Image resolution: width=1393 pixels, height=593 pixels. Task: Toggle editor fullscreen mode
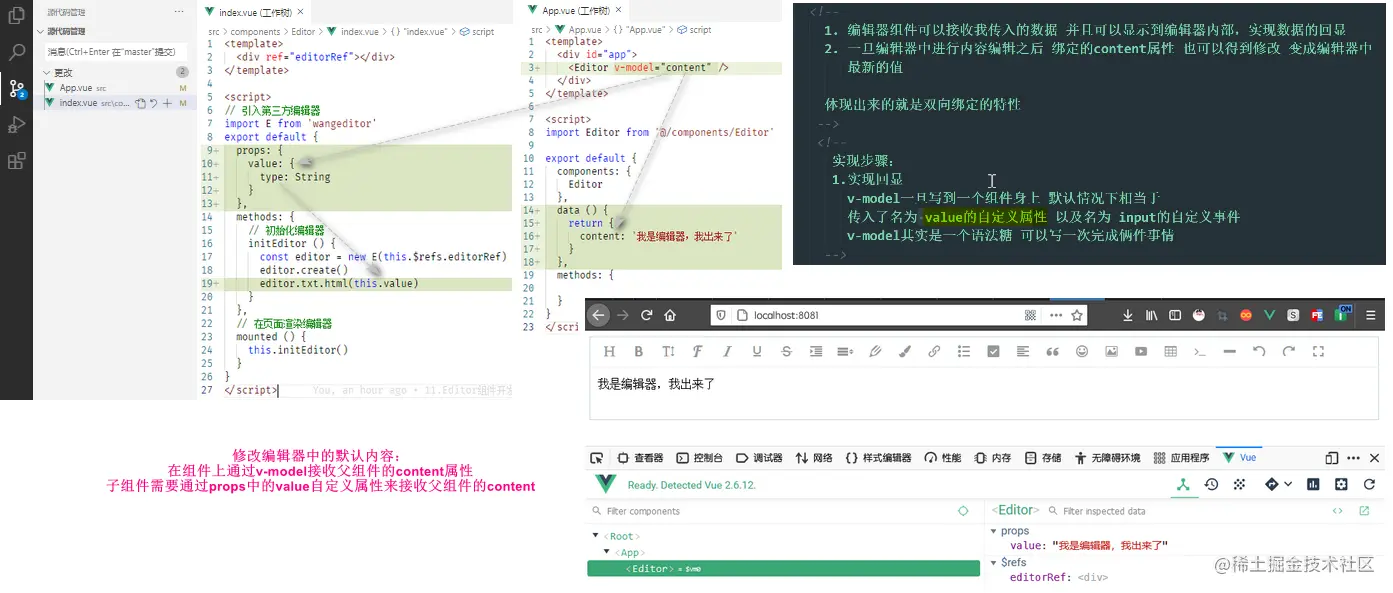pyautogui.click(x=1318, y=352)
